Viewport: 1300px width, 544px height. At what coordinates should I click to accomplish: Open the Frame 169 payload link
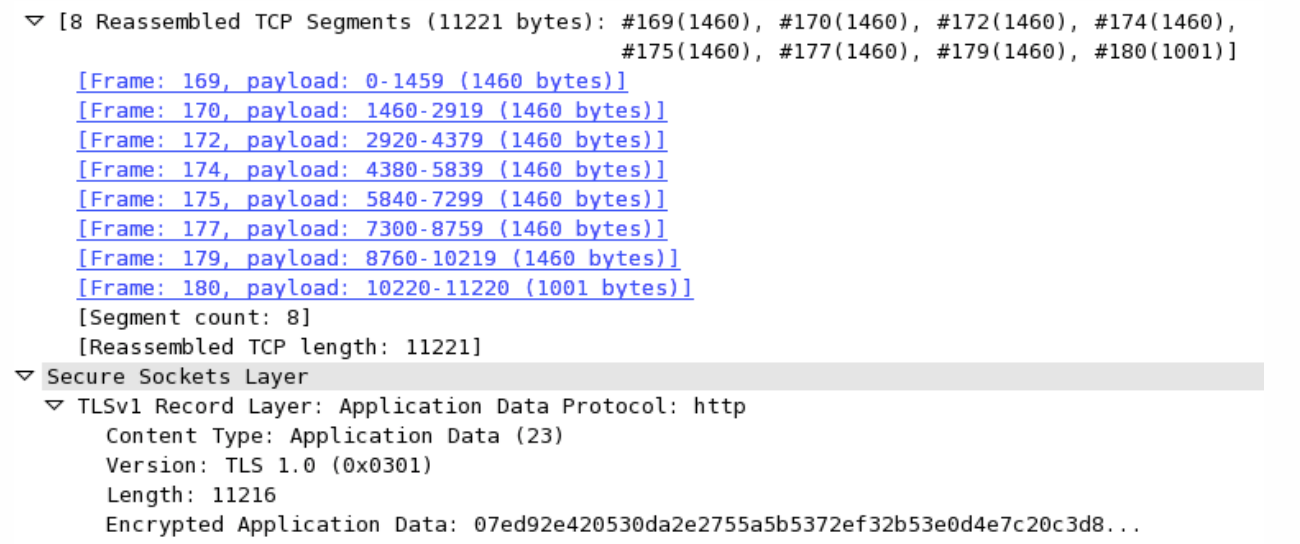pos(352,81)
